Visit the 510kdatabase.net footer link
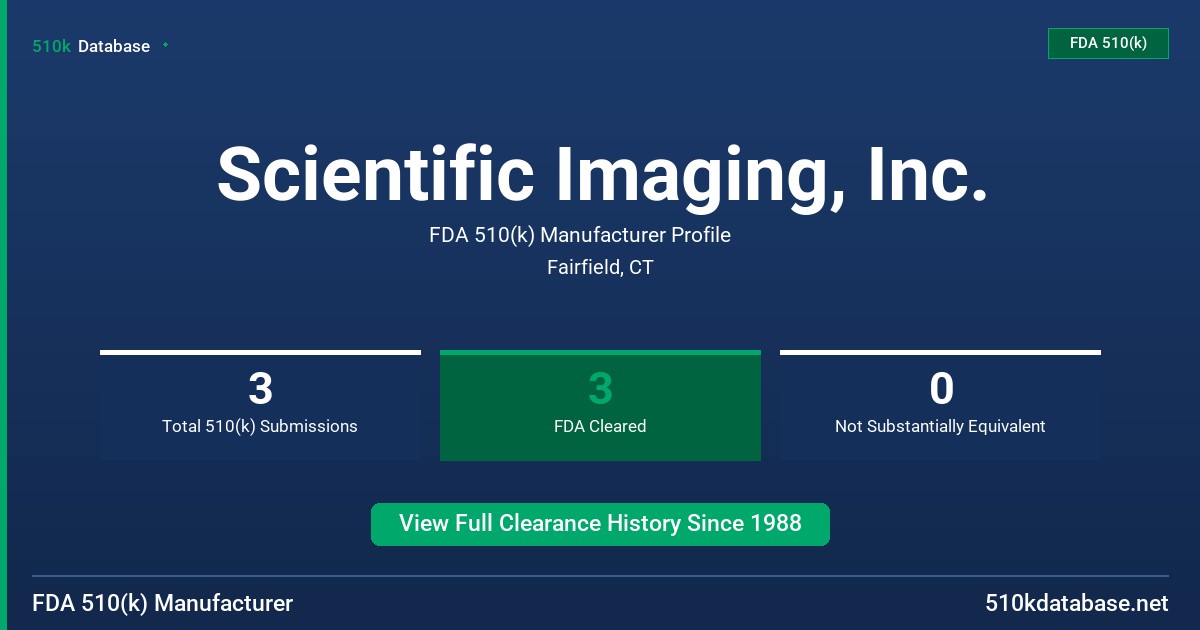 1076,604
